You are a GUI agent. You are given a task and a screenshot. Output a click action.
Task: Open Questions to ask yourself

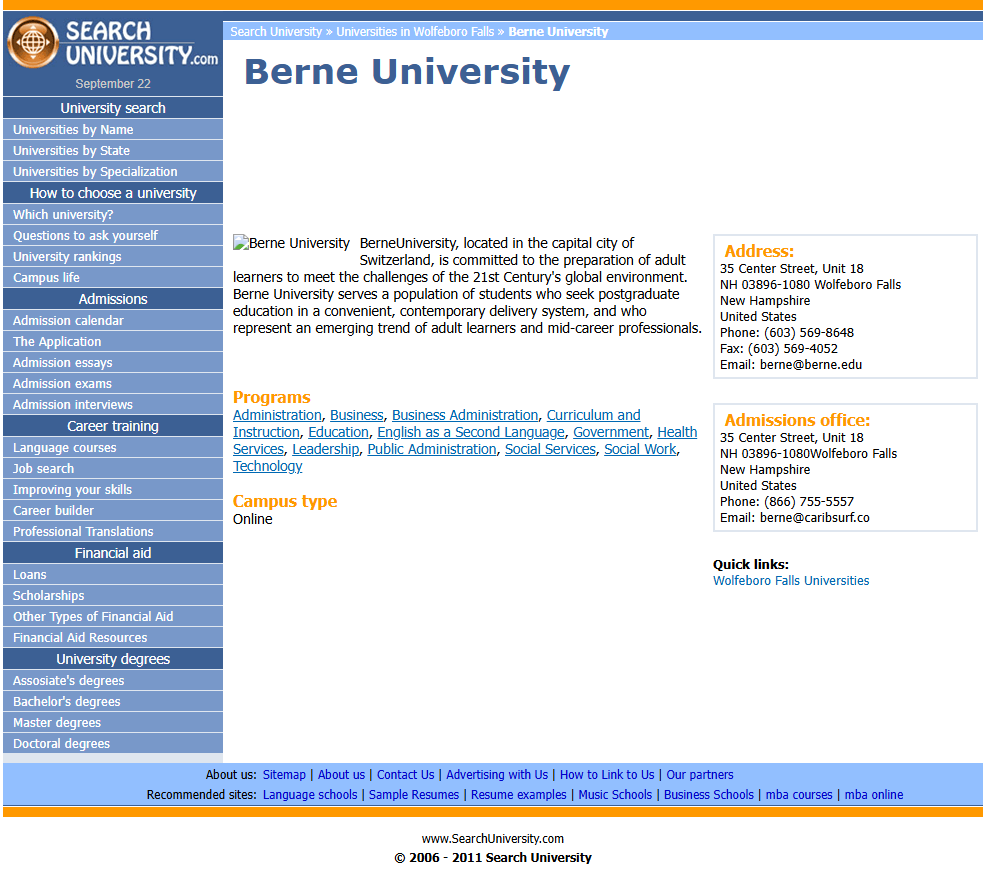[x=113, y=236]
